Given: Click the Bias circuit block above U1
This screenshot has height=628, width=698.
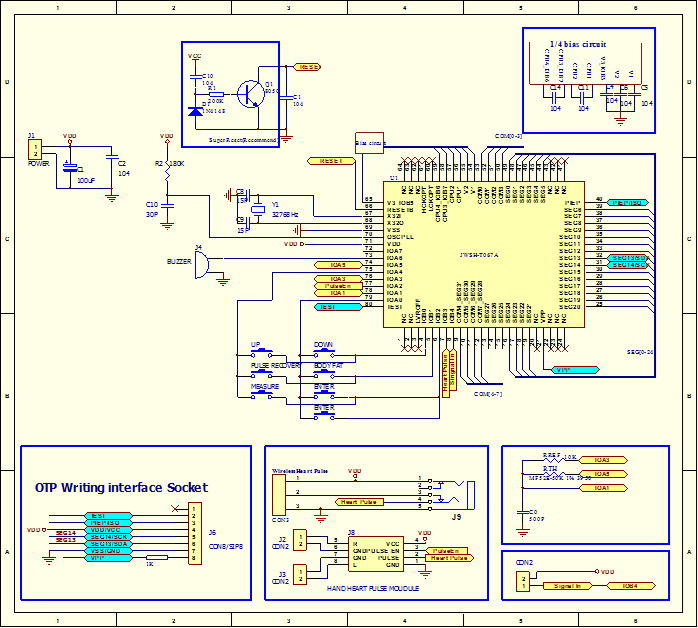Looking at the screenshot, I should pyautogui.click(x=369, y=143).
